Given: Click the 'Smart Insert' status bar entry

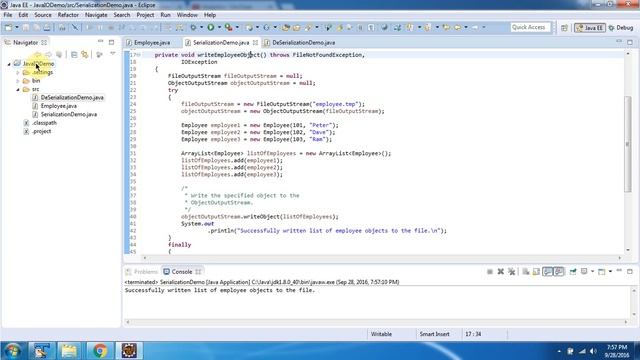Looking at the screenshot, I should coord(434,334).
